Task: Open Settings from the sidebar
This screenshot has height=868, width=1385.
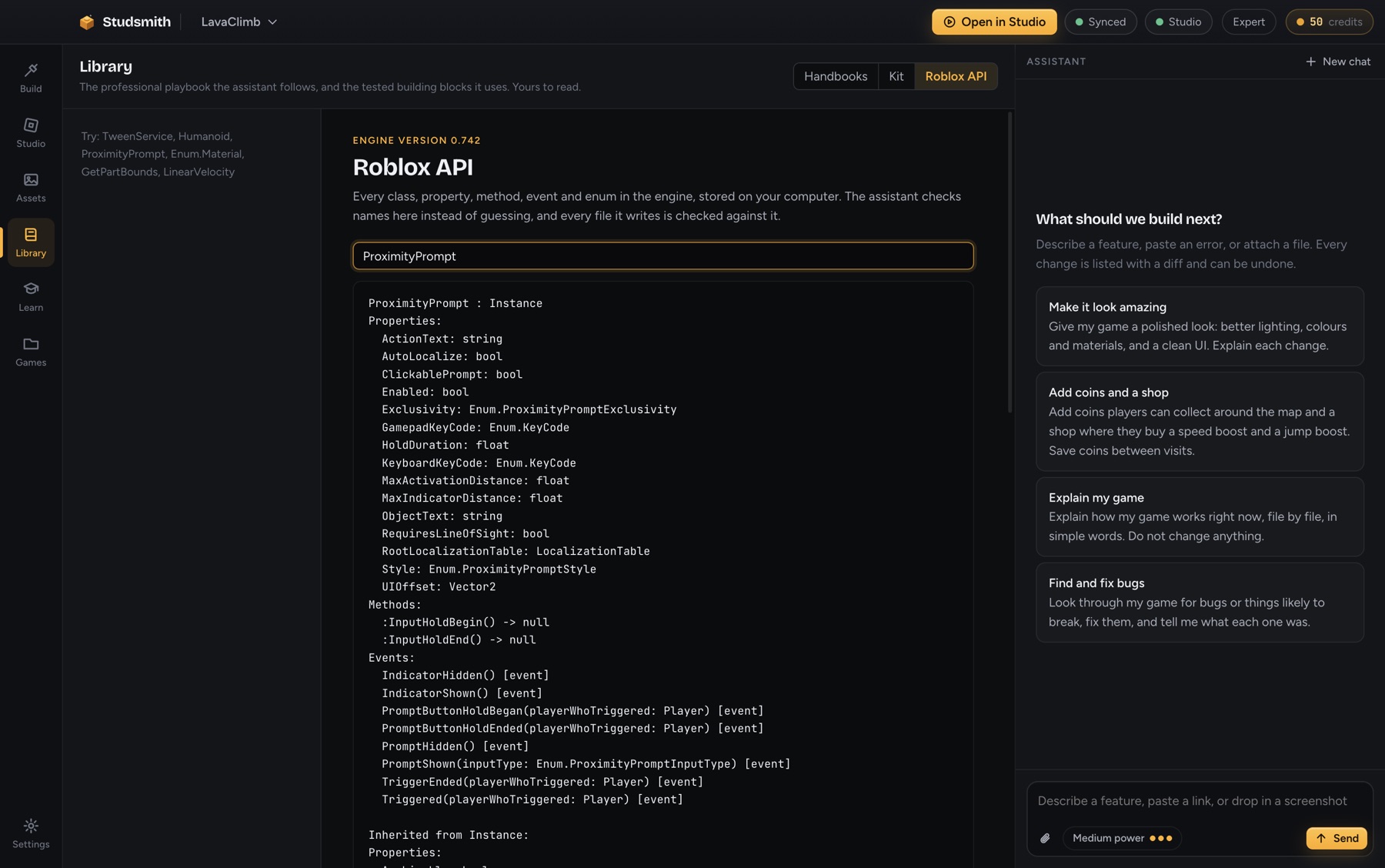Action: coord(31,833)
